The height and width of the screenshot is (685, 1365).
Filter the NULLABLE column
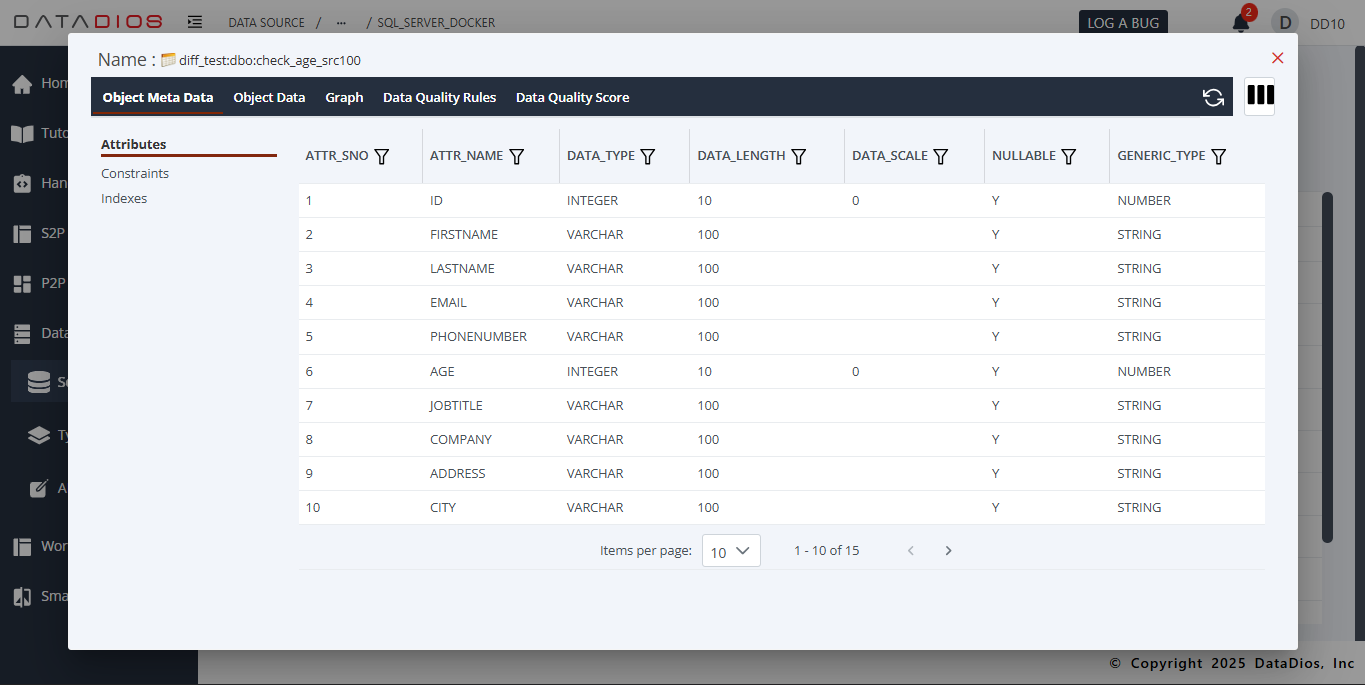(1069, 156)
